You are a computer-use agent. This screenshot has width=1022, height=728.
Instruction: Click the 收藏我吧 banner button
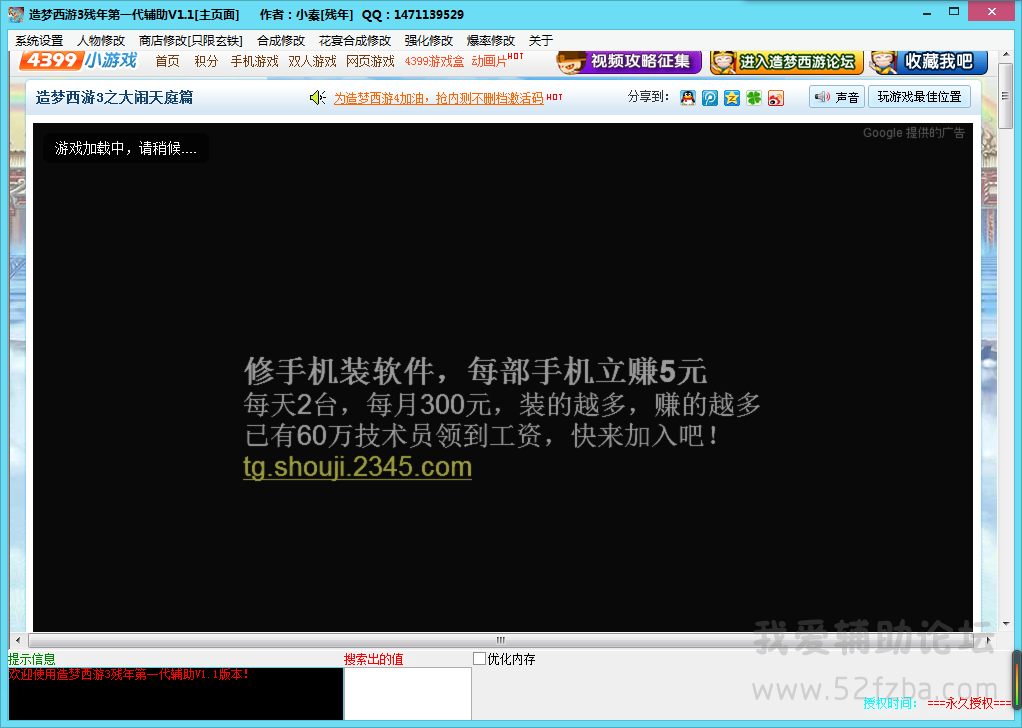coord(929,63)
